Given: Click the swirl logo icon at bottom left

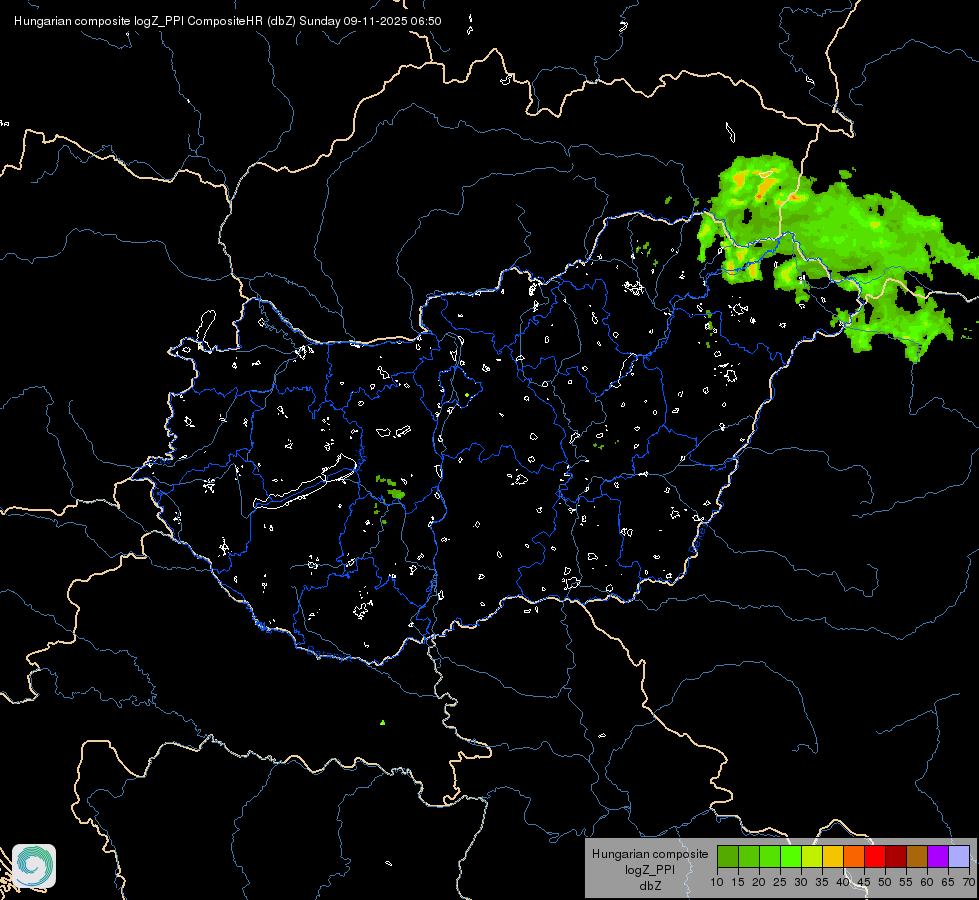Looking at the screenshot, I should click(34, 866).
